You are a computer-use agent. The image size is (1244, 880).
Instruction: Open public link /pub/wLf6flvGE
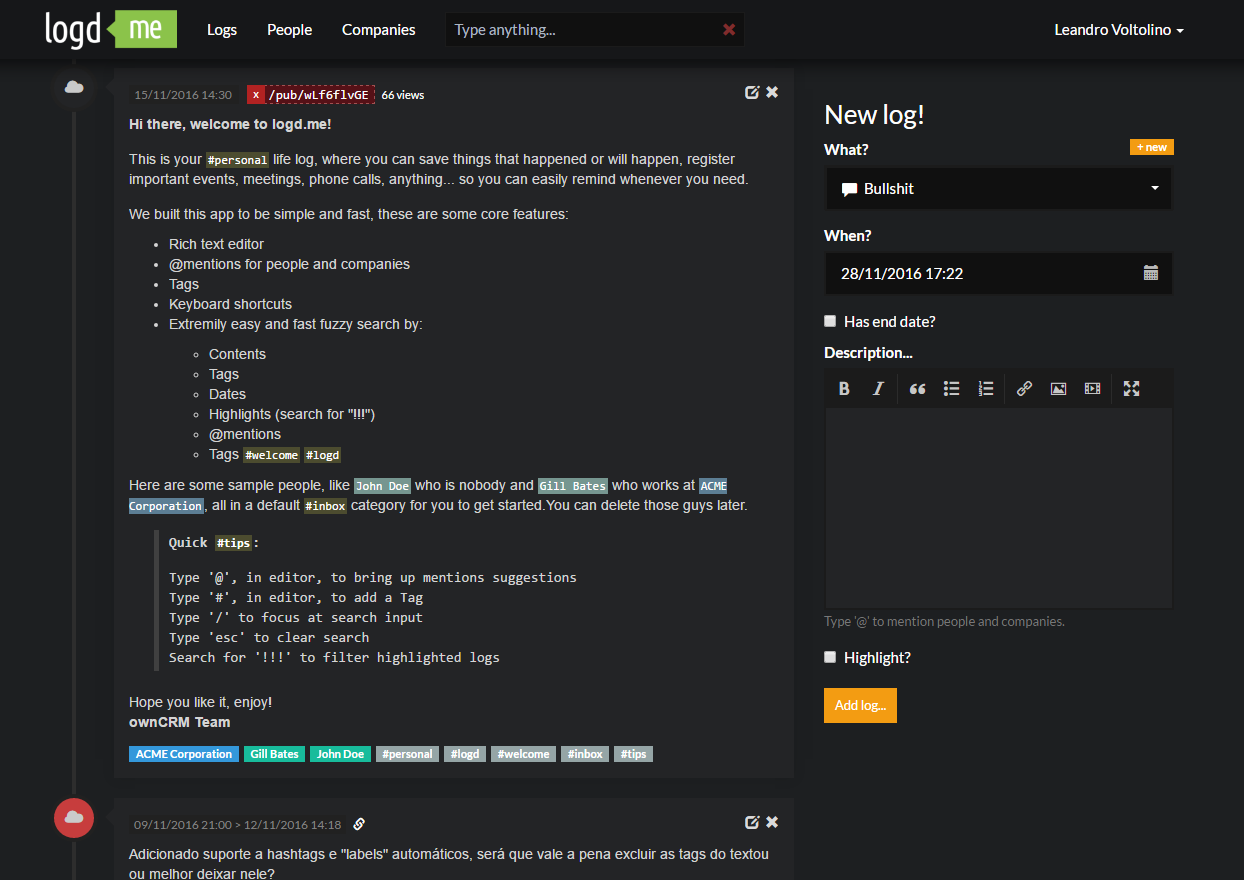[x=320, y=95]
